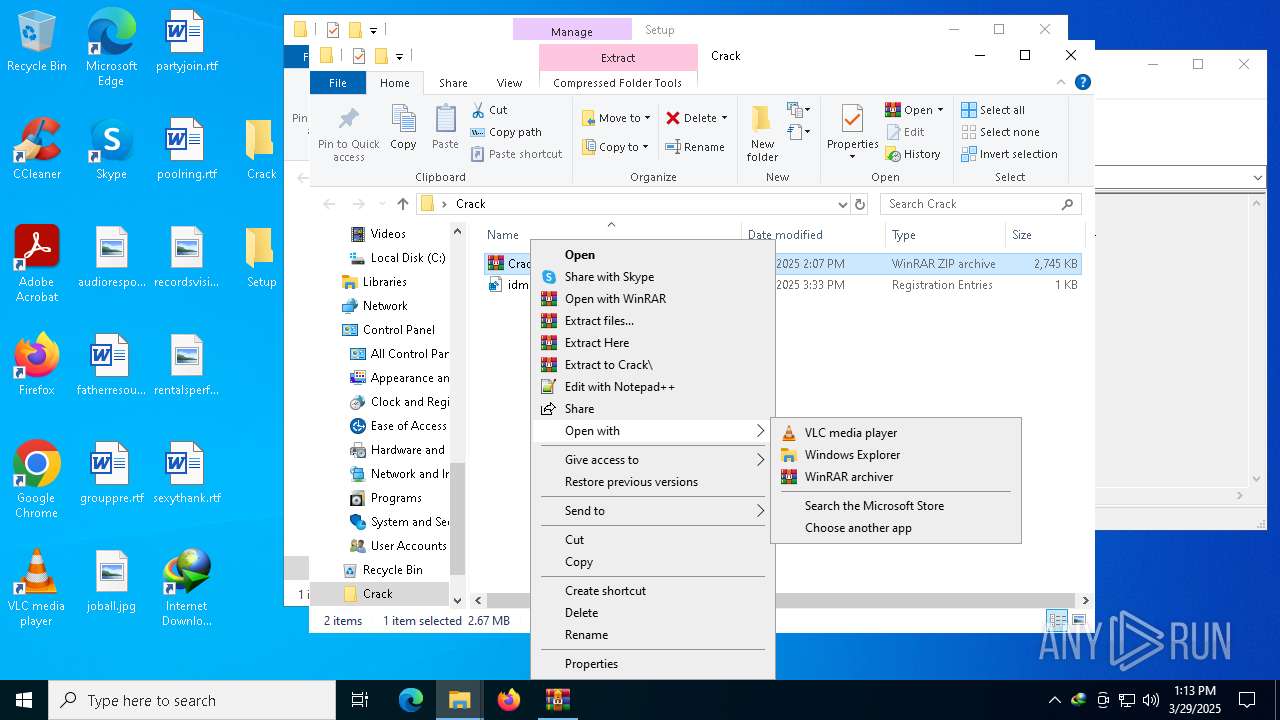This screenshot has width=1280, height=720.
Task: Switch to large icons view button
Action: pyautogui.click(x=1079, y=620)
